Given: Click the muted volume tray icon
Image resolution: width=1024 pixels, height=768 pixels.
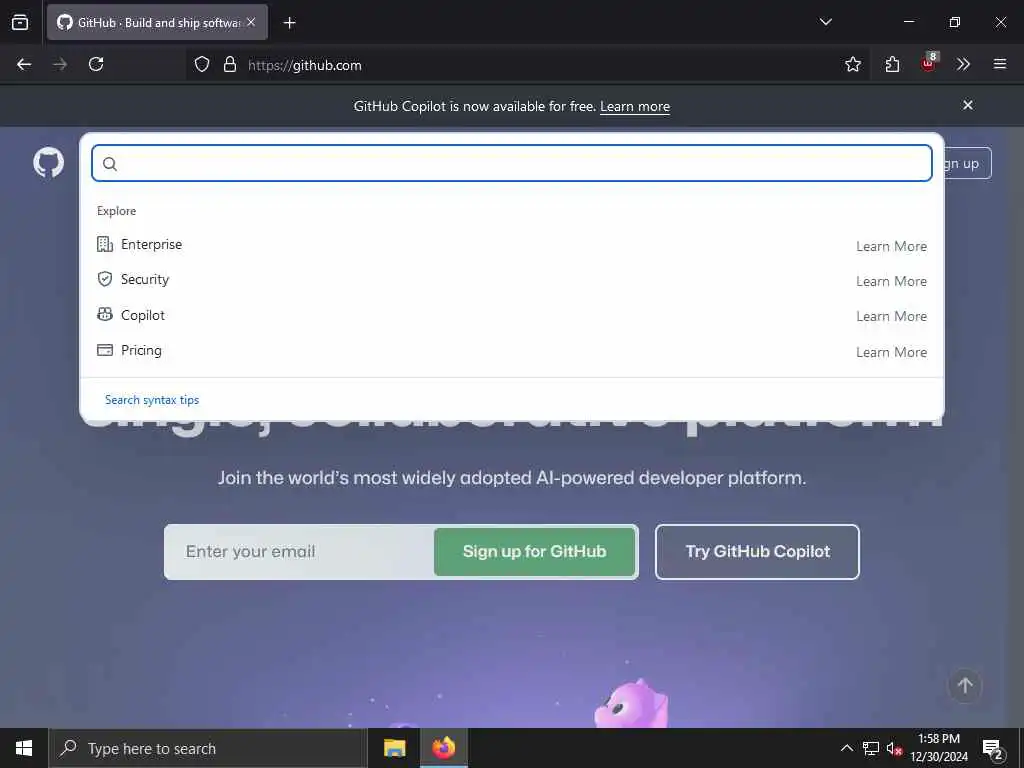Looking at the screenshot, I should click(x=894, y=749).
